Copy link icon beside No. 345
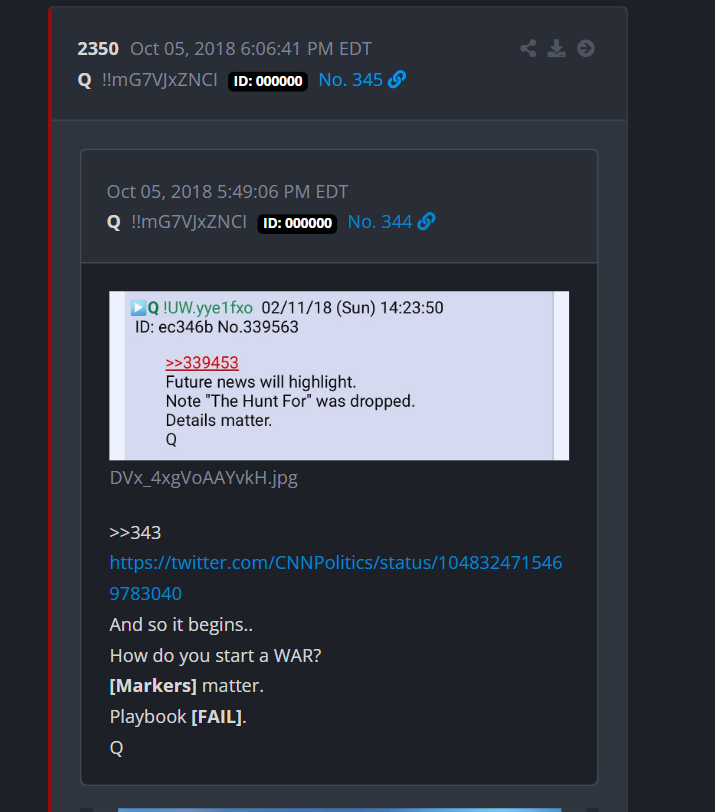The image size is (715, 812). (397, 80)
